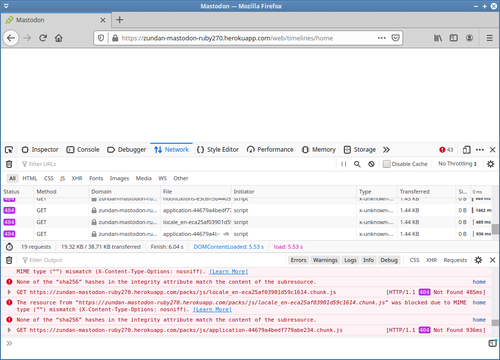Filter network requests by Fonts
This screenshot has width=500, height=360.
tap(96, 178)
